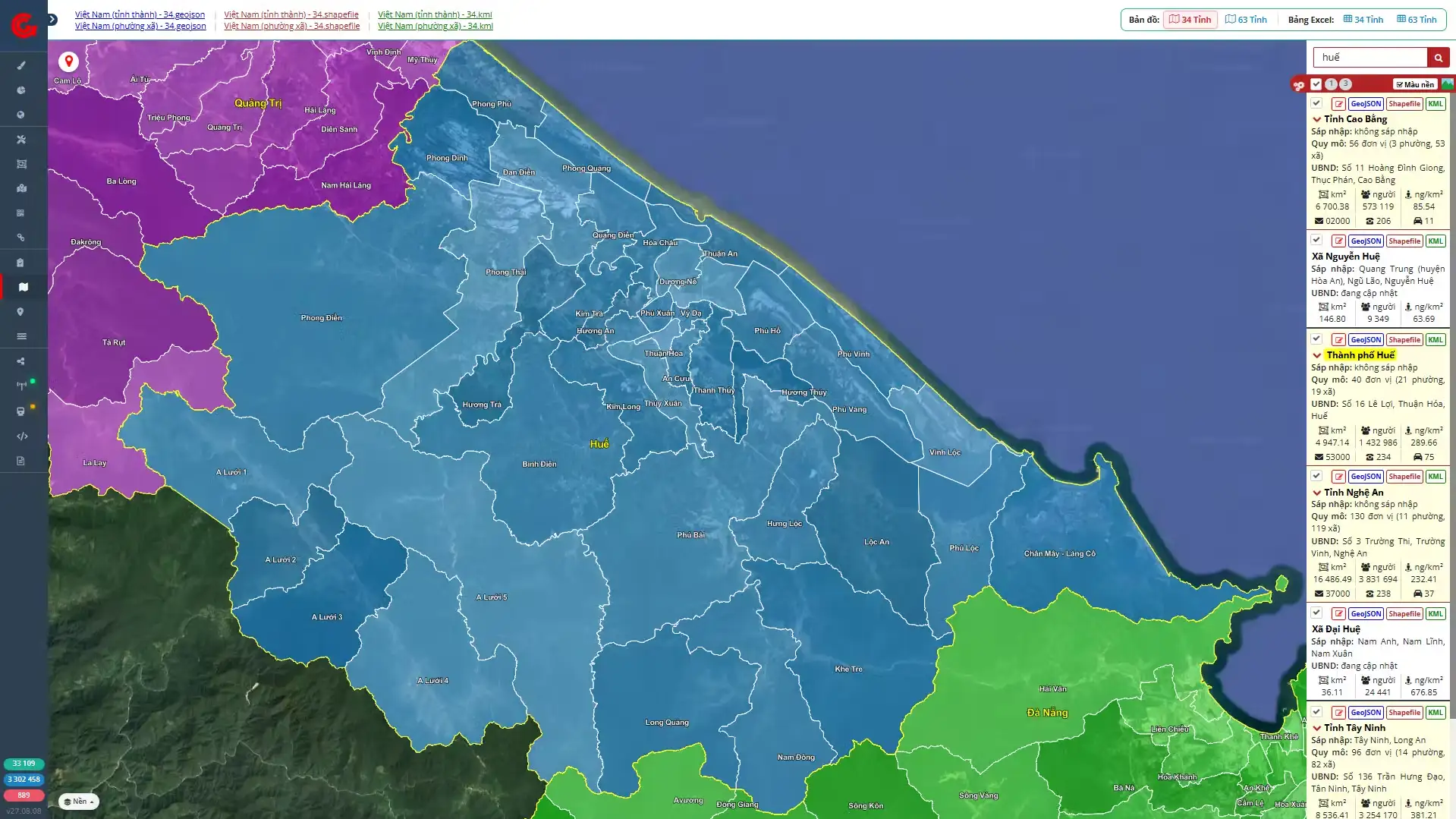Toggle the Màu nền checkbox
The height and width of the screenshot is (819, 1456).
pos(1414,84)
